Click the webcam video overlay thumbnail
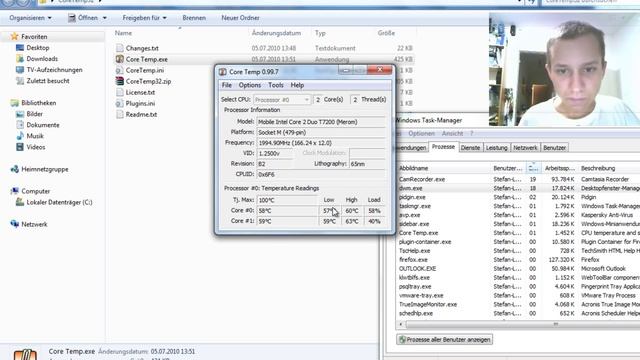The image size is (640, 360). (x=564, y=69)
